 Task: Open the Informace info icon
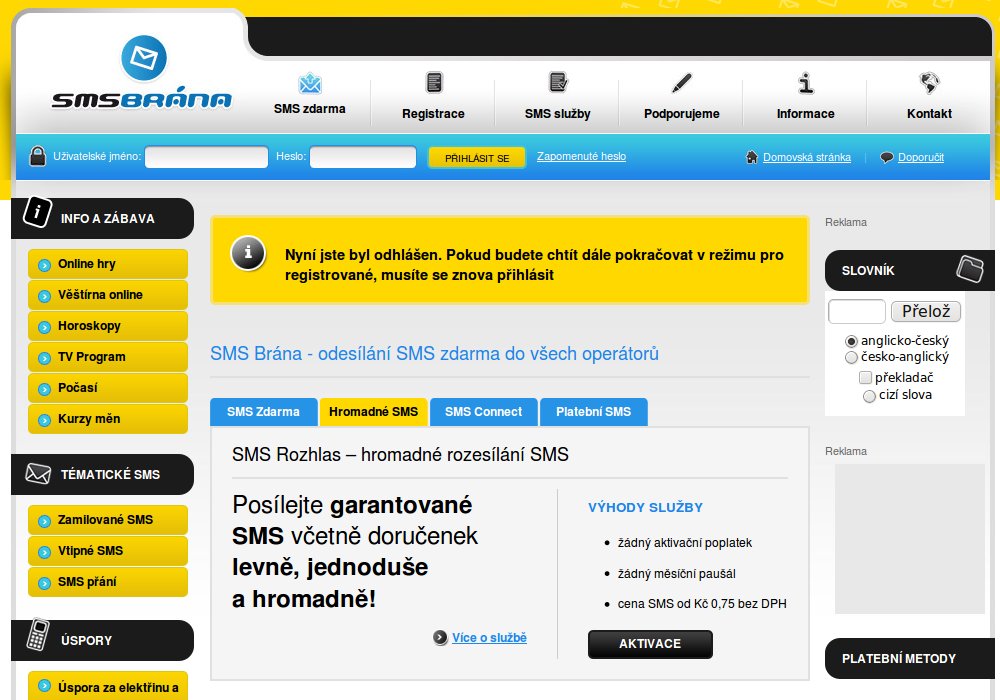click(x=806, y=82)
